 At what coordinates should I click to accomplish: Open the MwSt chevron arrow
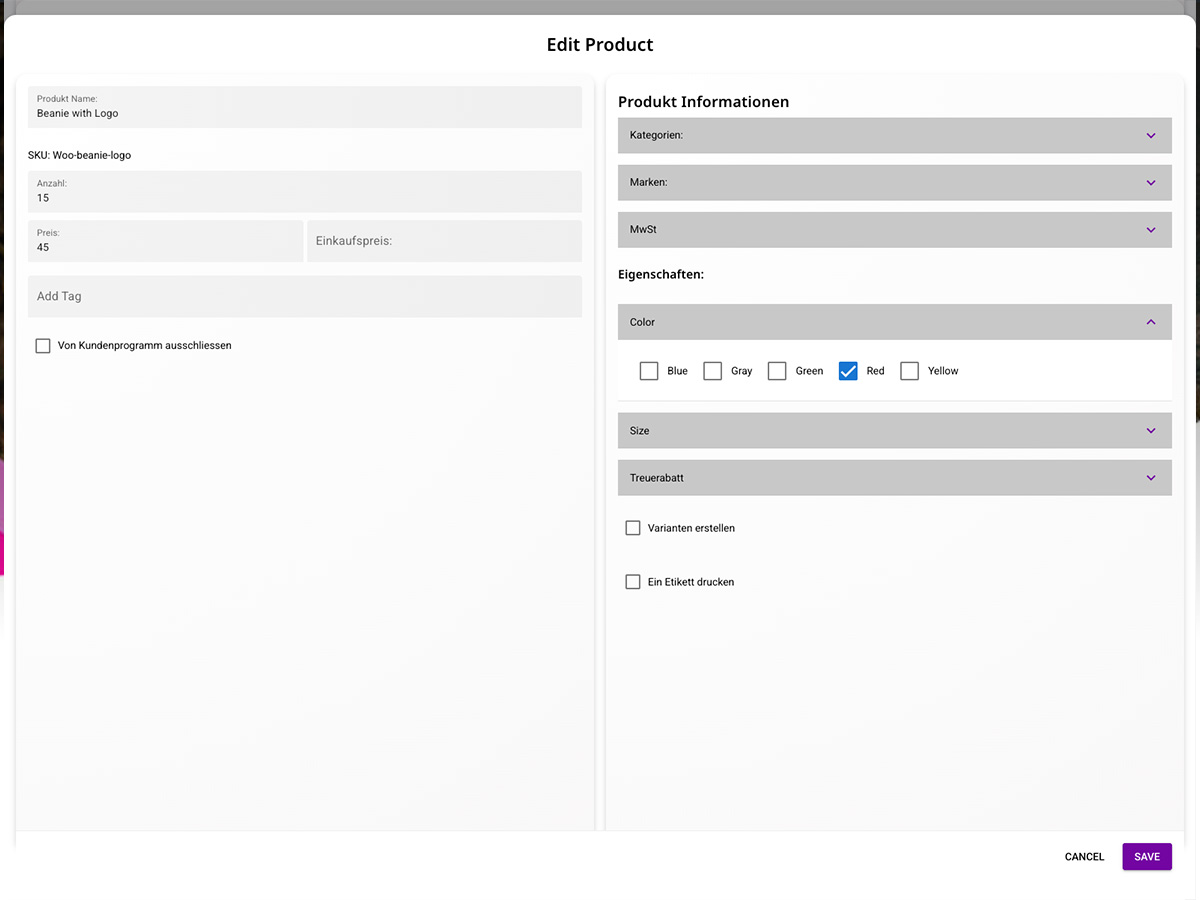point(1150,230)
